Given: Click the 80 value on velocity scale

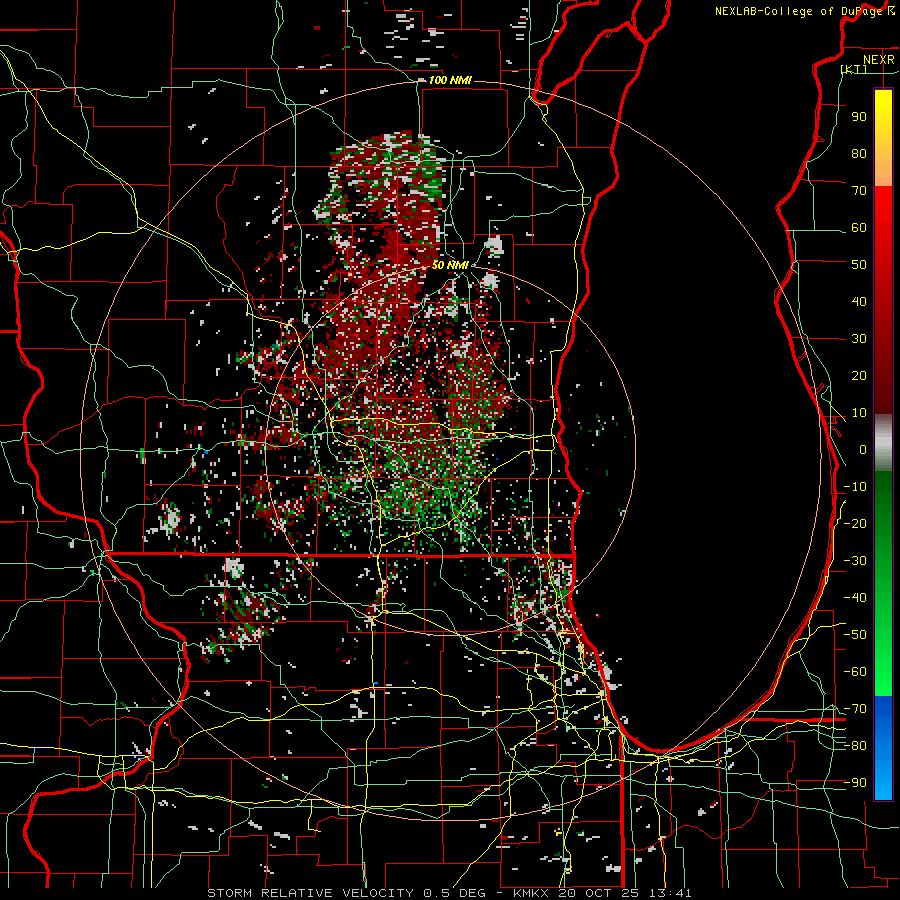Looking at the screenshot, I should (859, 153).
